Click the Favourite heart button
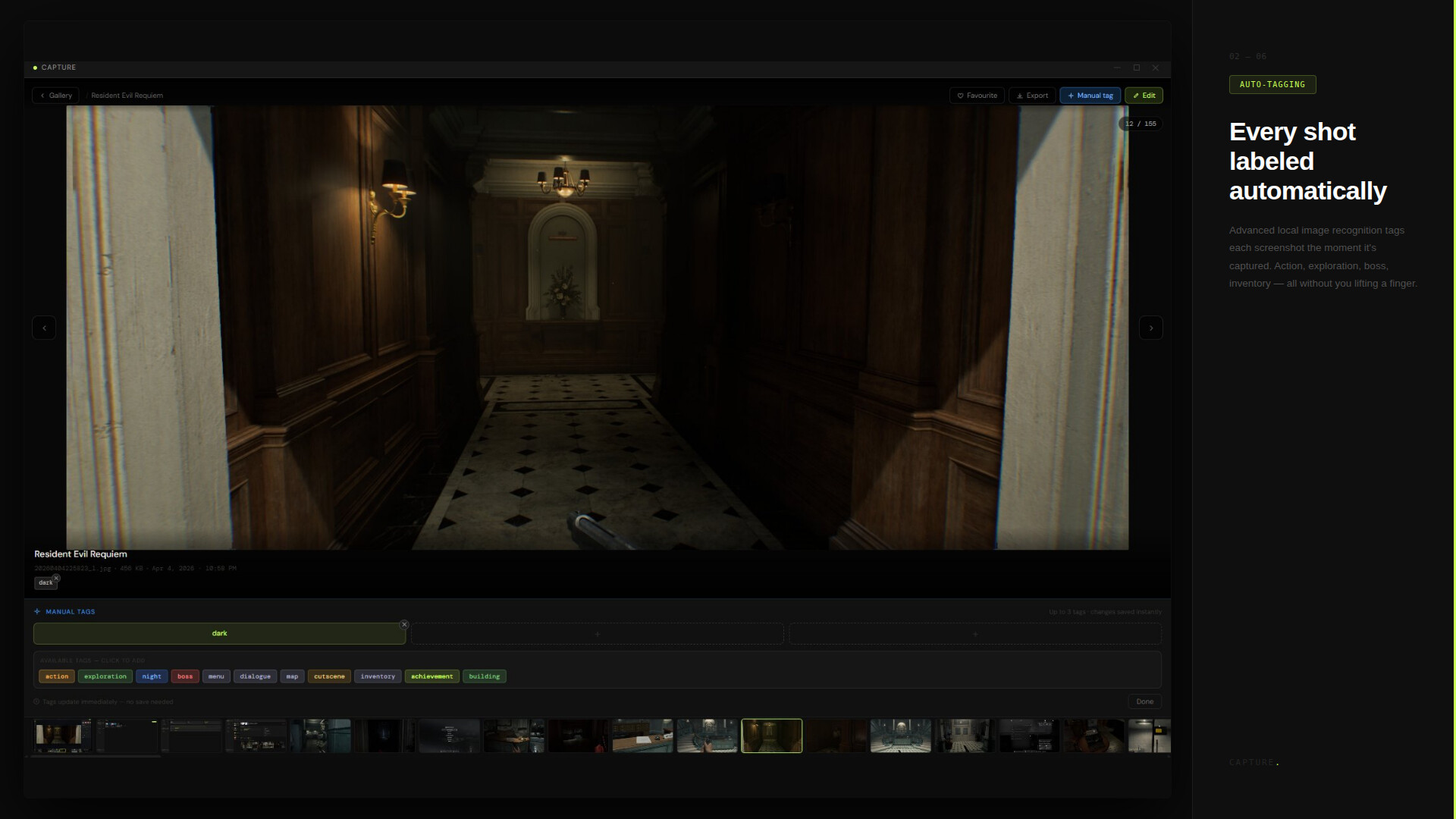Viewport: 1456px width, 819px height. [x=977, y=96]
